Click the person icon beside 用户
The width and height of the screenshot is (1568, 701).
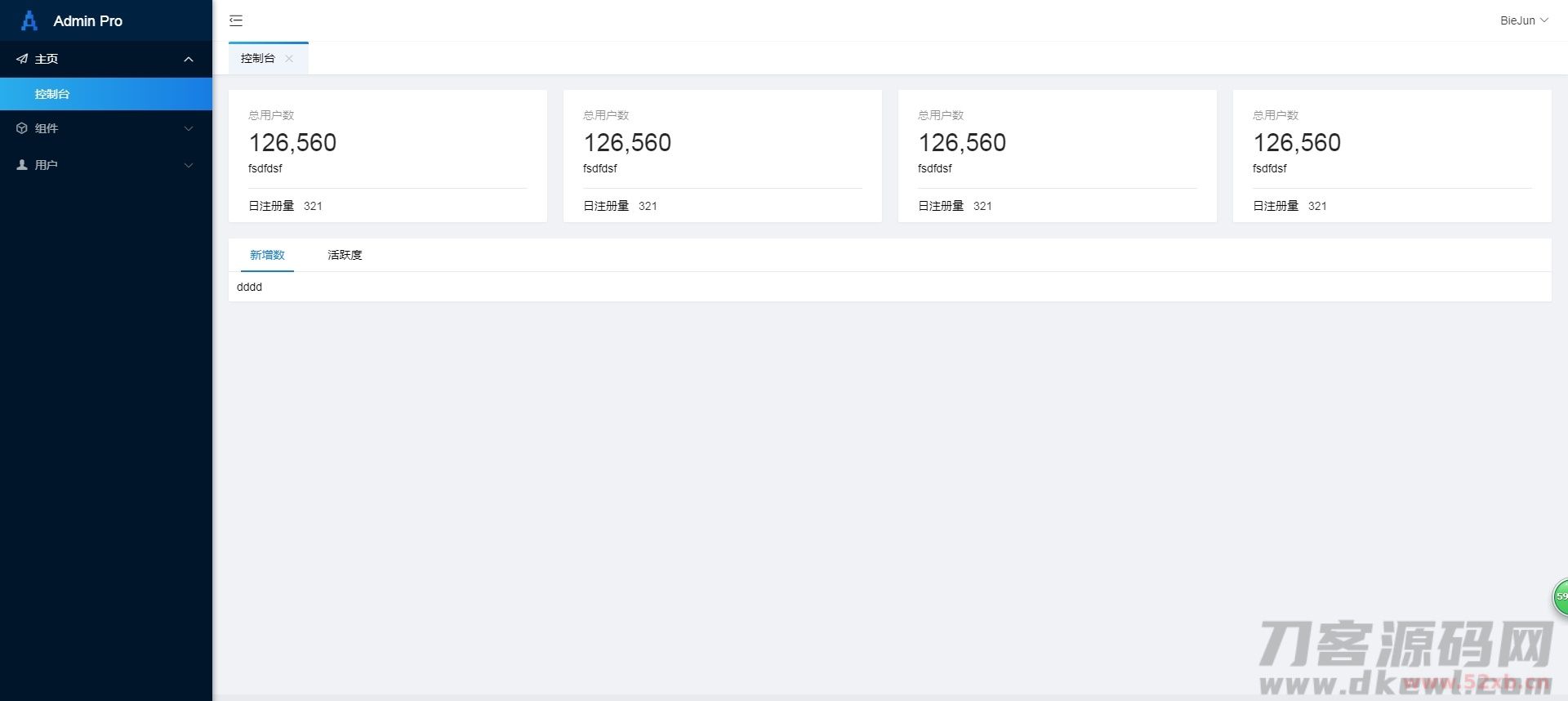(22, 165)
